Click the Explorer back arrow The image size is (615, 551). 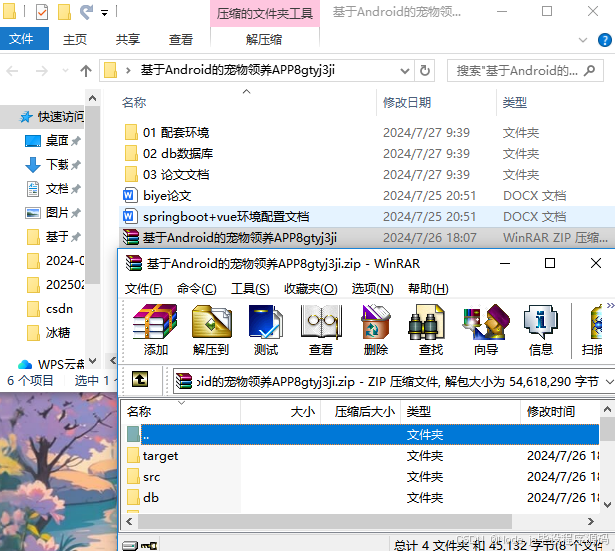coord(13,71)
